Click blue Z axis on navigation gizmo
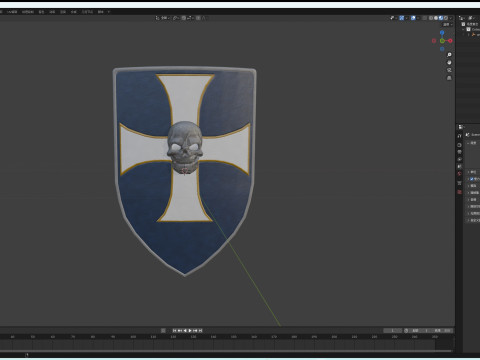The width and height of the screenshot is (480, 360). click(x=442, y=33)
